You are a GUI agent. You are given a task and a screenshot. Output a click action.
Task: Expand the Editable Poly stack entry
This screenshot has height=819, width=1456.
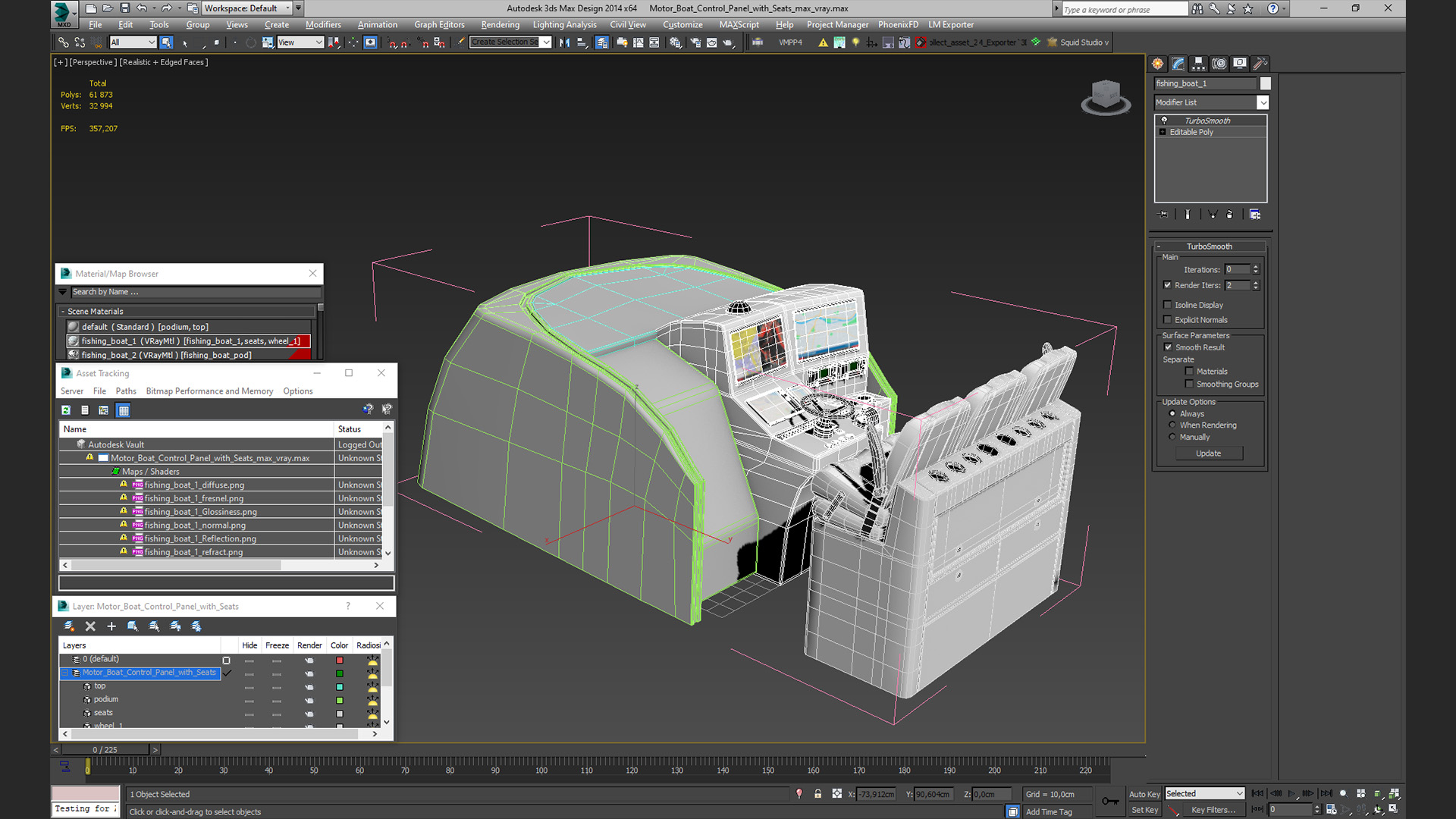[x=1163, y=132]
